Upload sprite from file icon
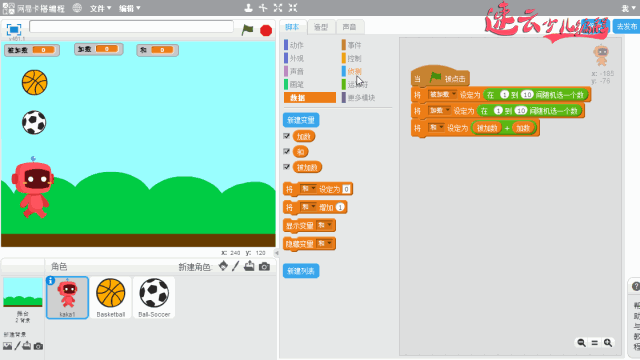The height and width of the screenshot is (360, 640). pyautogui.click(x=249, y=266)
